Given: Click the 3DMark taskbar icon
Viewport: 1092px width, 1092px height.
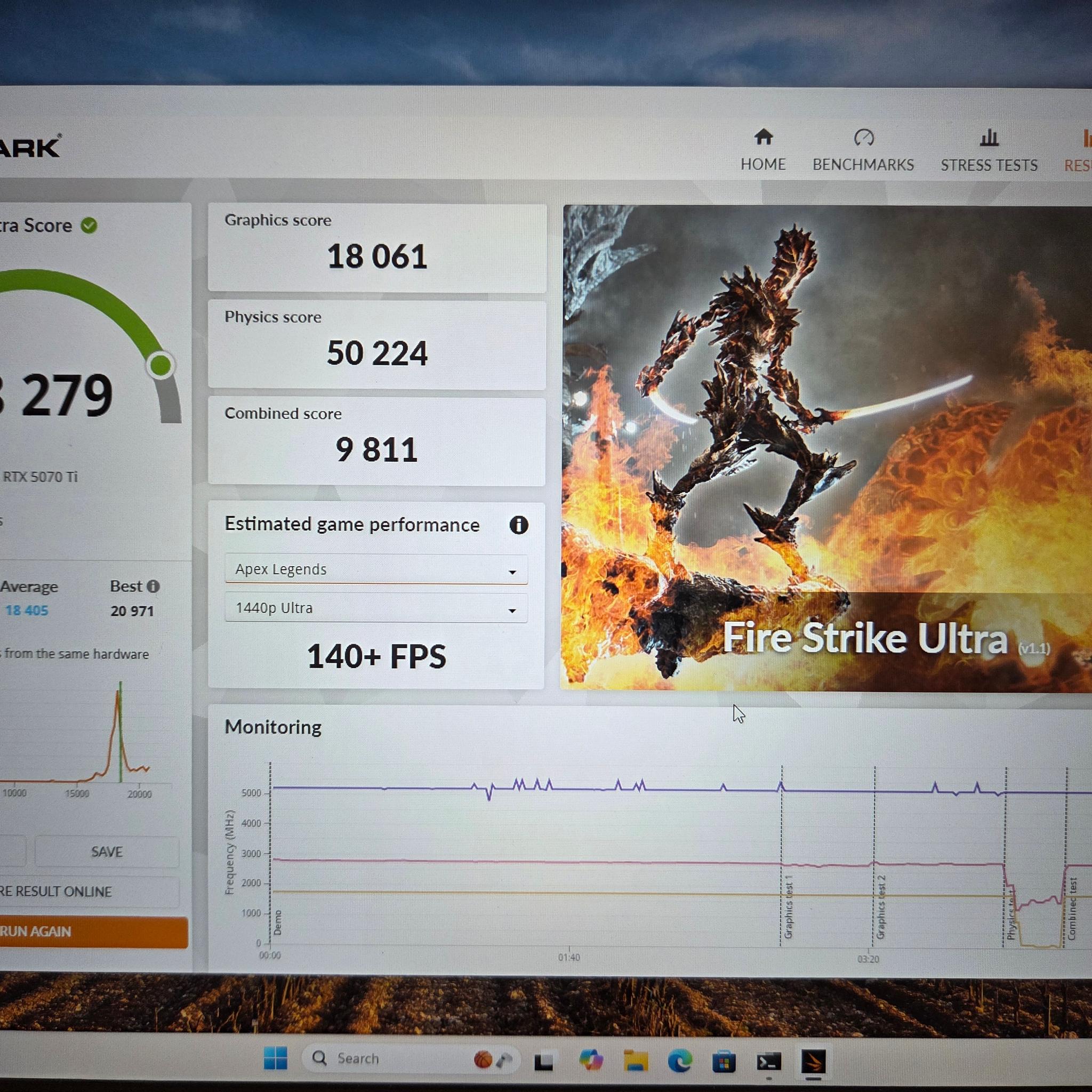Looking at the screenshot, I should [813, 1062].
